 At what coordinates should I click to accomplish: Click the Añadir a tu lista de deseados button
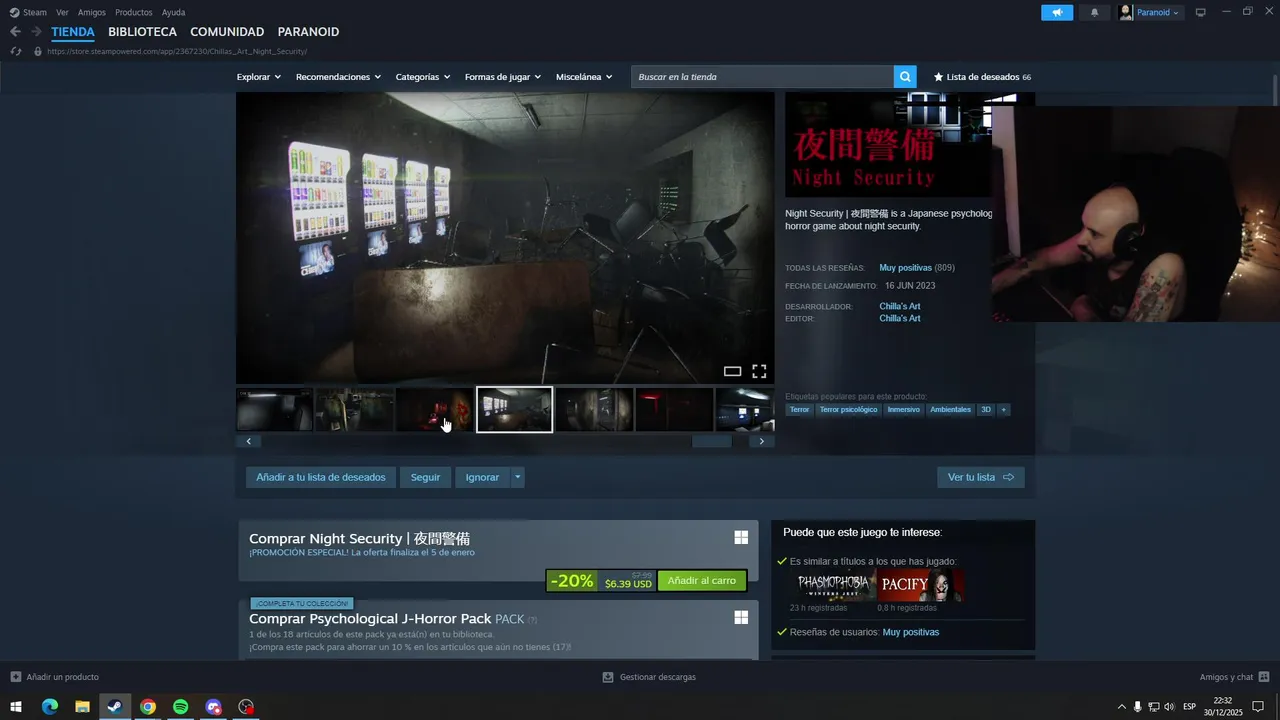click(321, 477)
